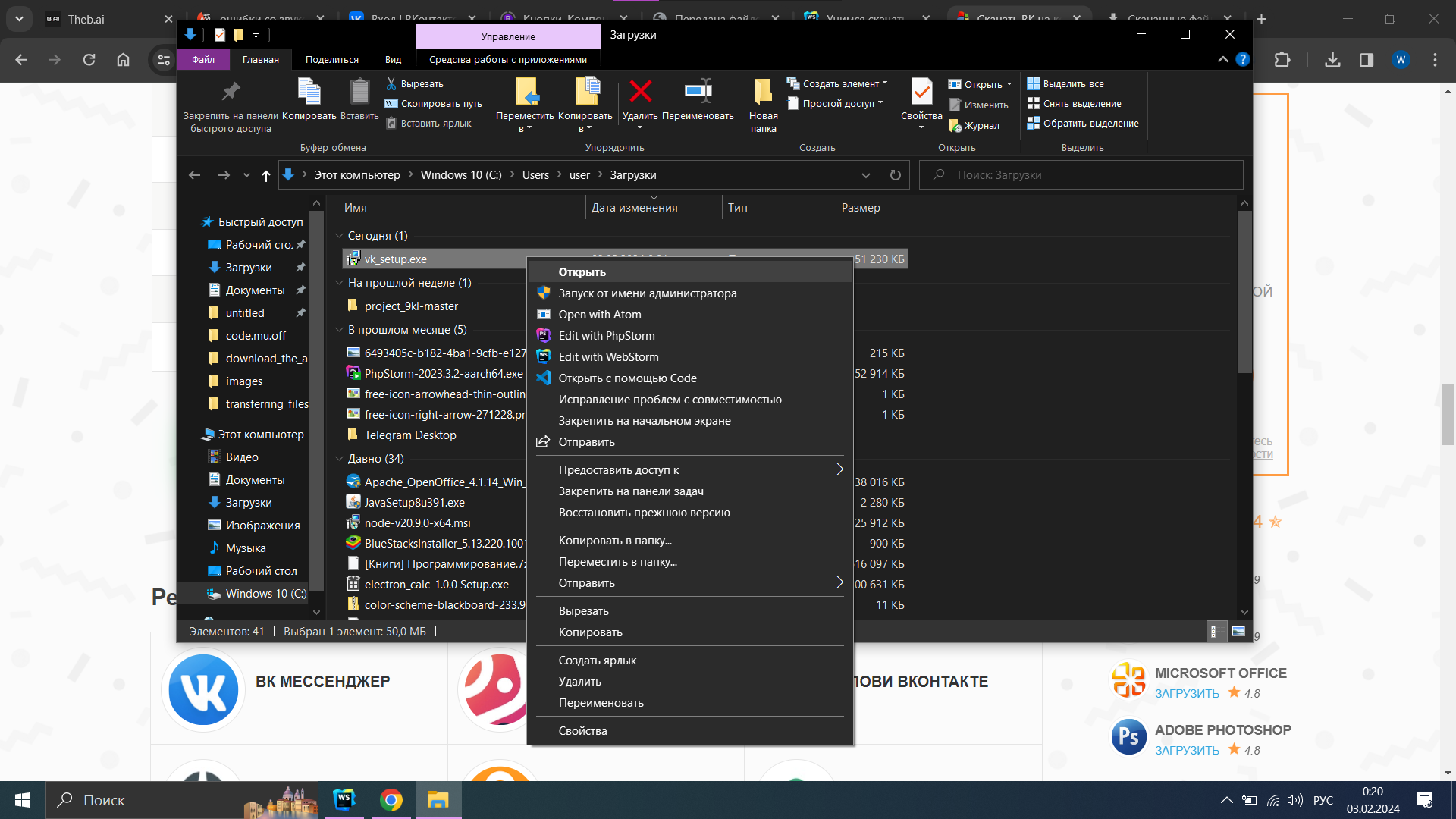Expand the address bar history dropdown
This screenshot has width=1456, height=819.
click(x=866, y=175)
